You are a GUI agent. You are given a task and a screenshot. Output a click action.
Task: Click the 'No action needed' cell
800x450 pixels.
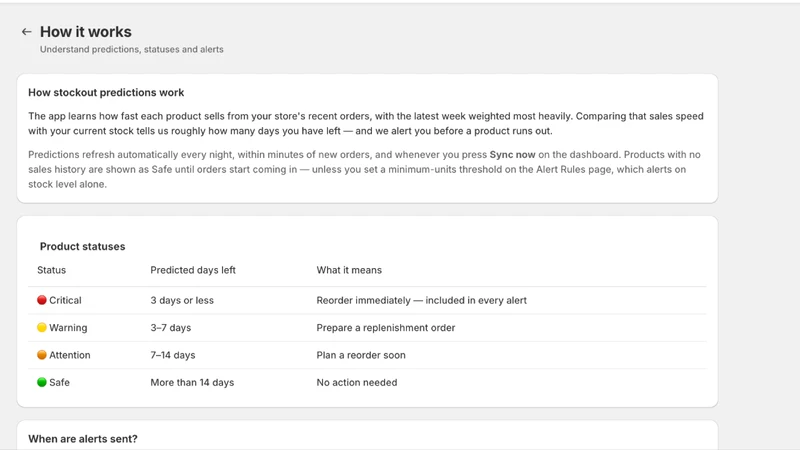pyautogui.click(x=357, y=382)
